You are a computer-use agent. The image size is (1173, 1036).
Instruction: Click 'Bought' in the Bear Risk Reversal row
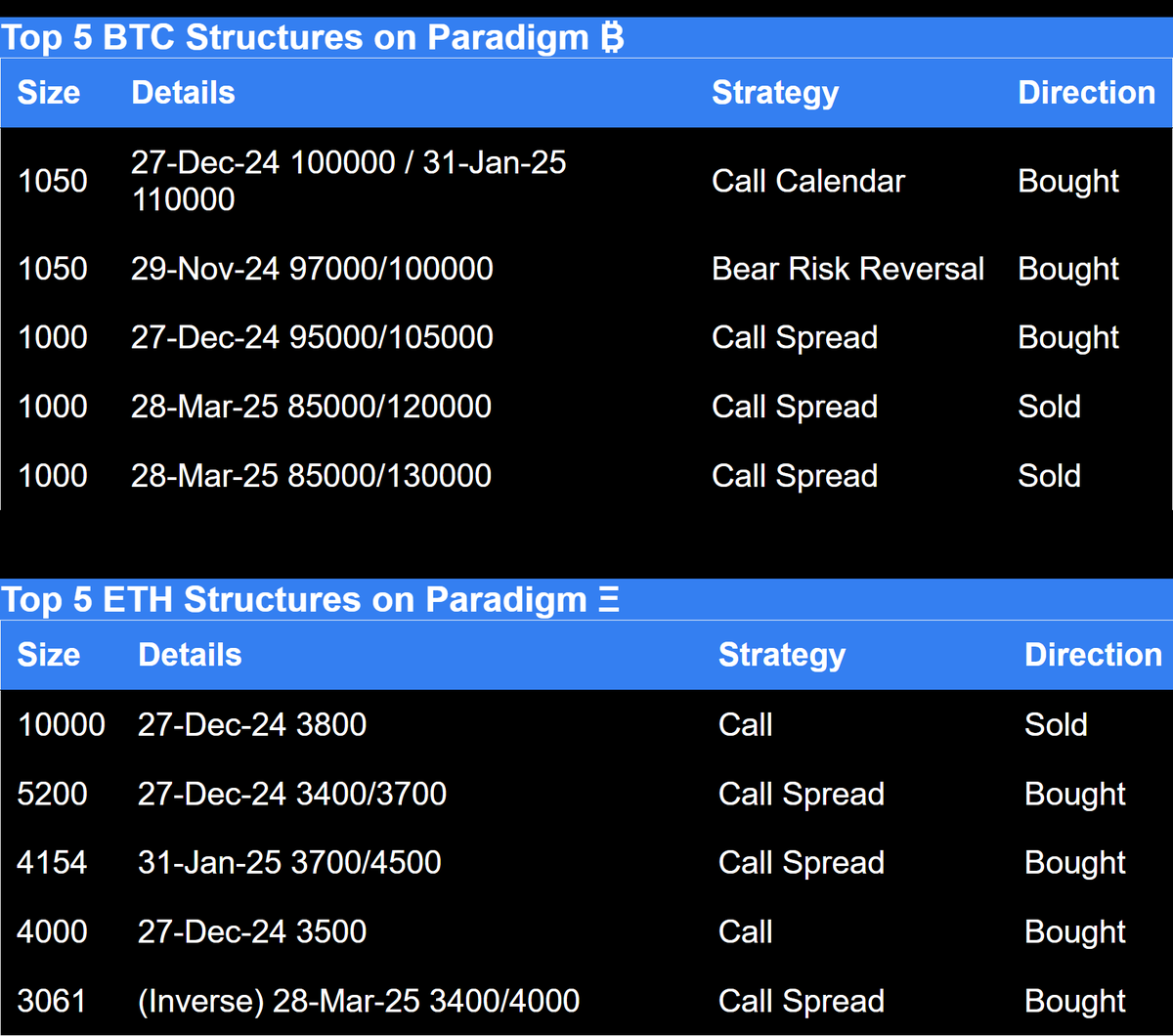(1068, 270)
